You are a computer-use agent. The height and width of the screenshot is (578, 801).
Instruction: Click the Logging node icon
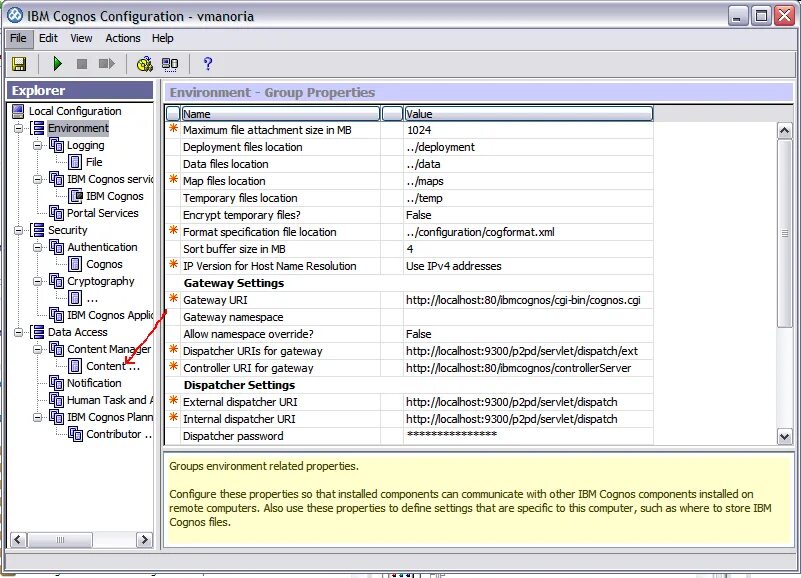coord(56,145)
